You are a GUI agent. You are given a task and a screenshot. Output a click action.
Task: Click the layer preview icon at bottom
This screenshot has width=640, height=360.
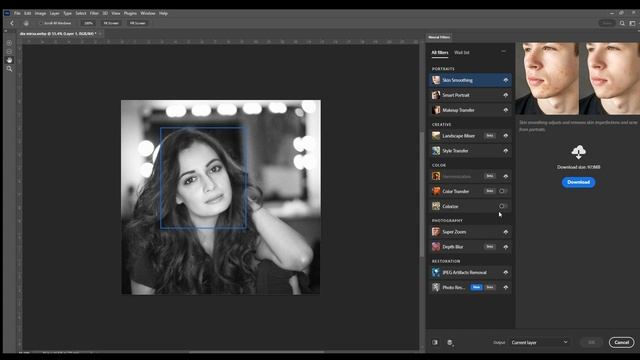click(450, 343)
